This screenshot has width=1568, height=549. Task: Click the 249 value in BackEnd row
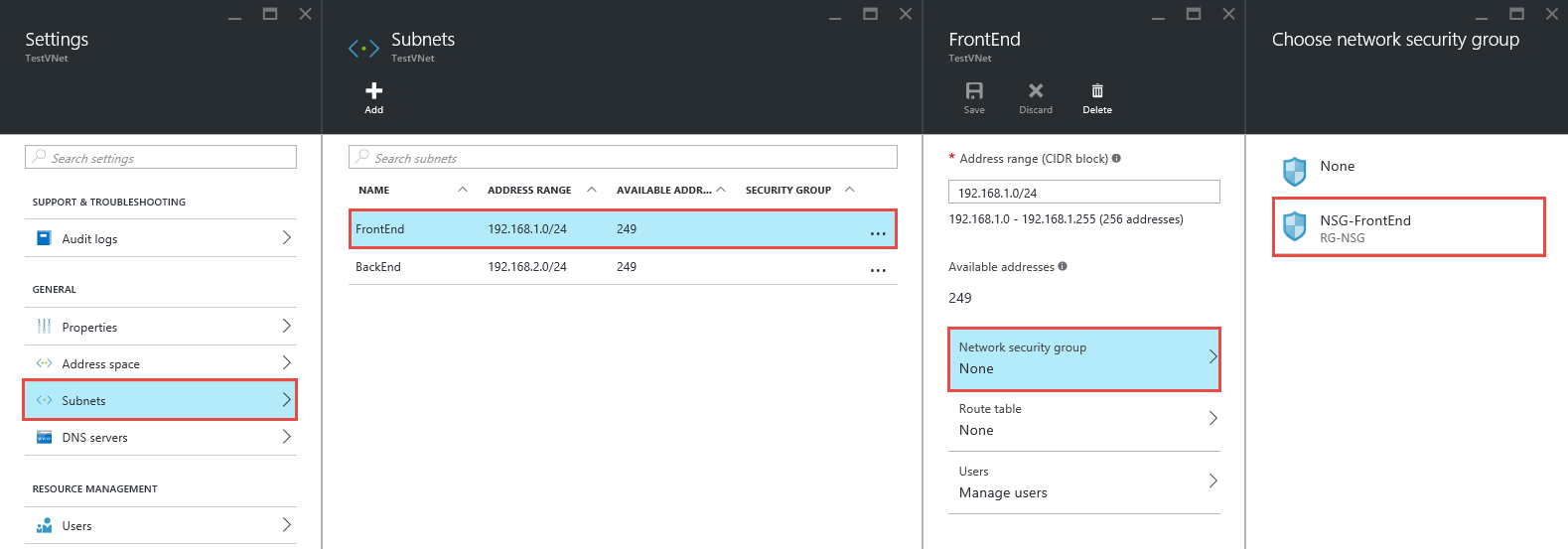627,266
